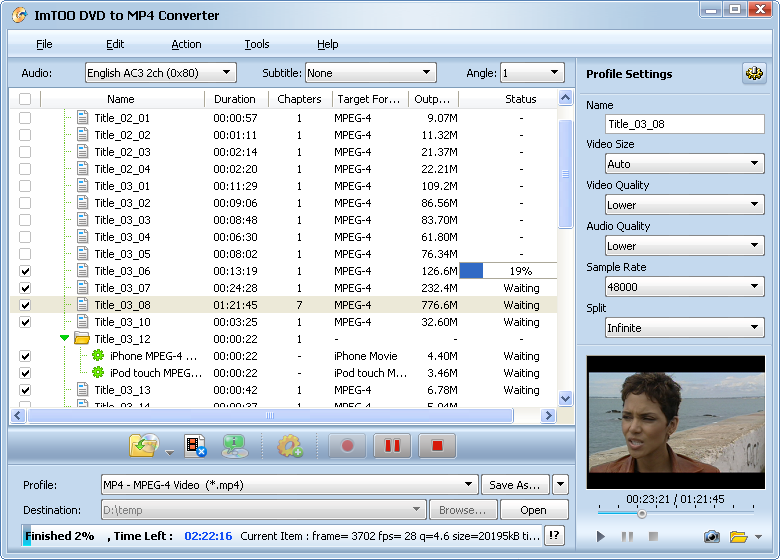
Task: Check the Title_02_01 checkbox
Action: [25, 118]
